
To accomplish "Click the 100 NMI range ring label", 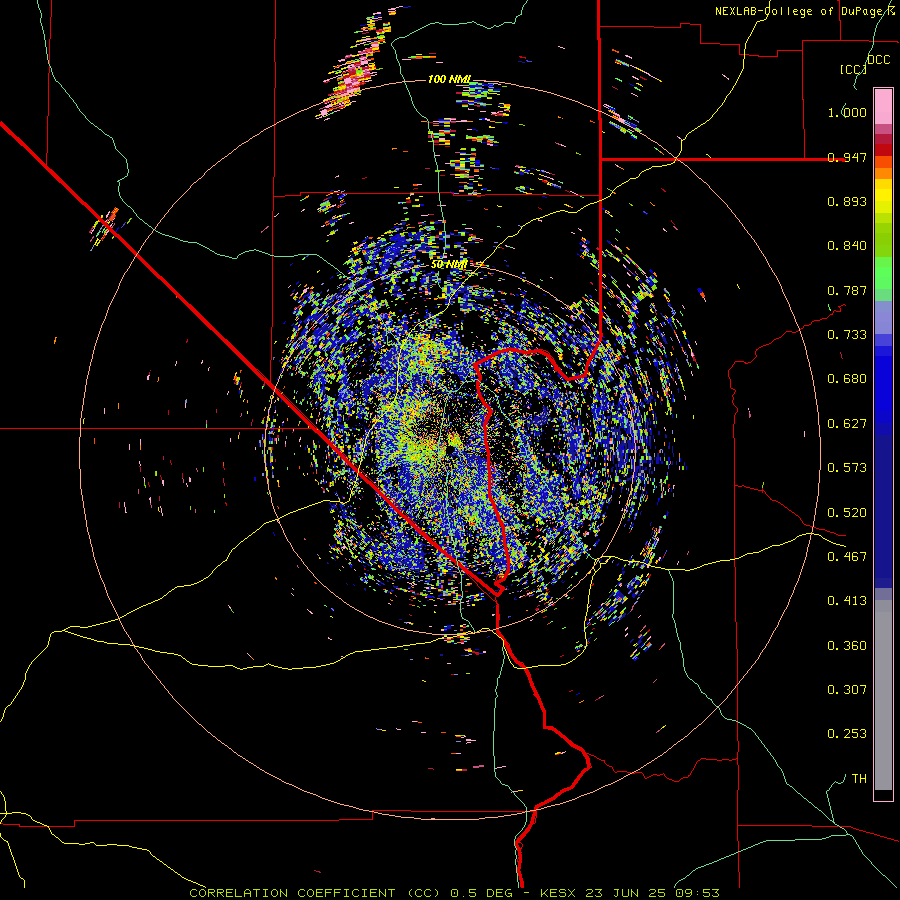I will (x=449, y=79).
